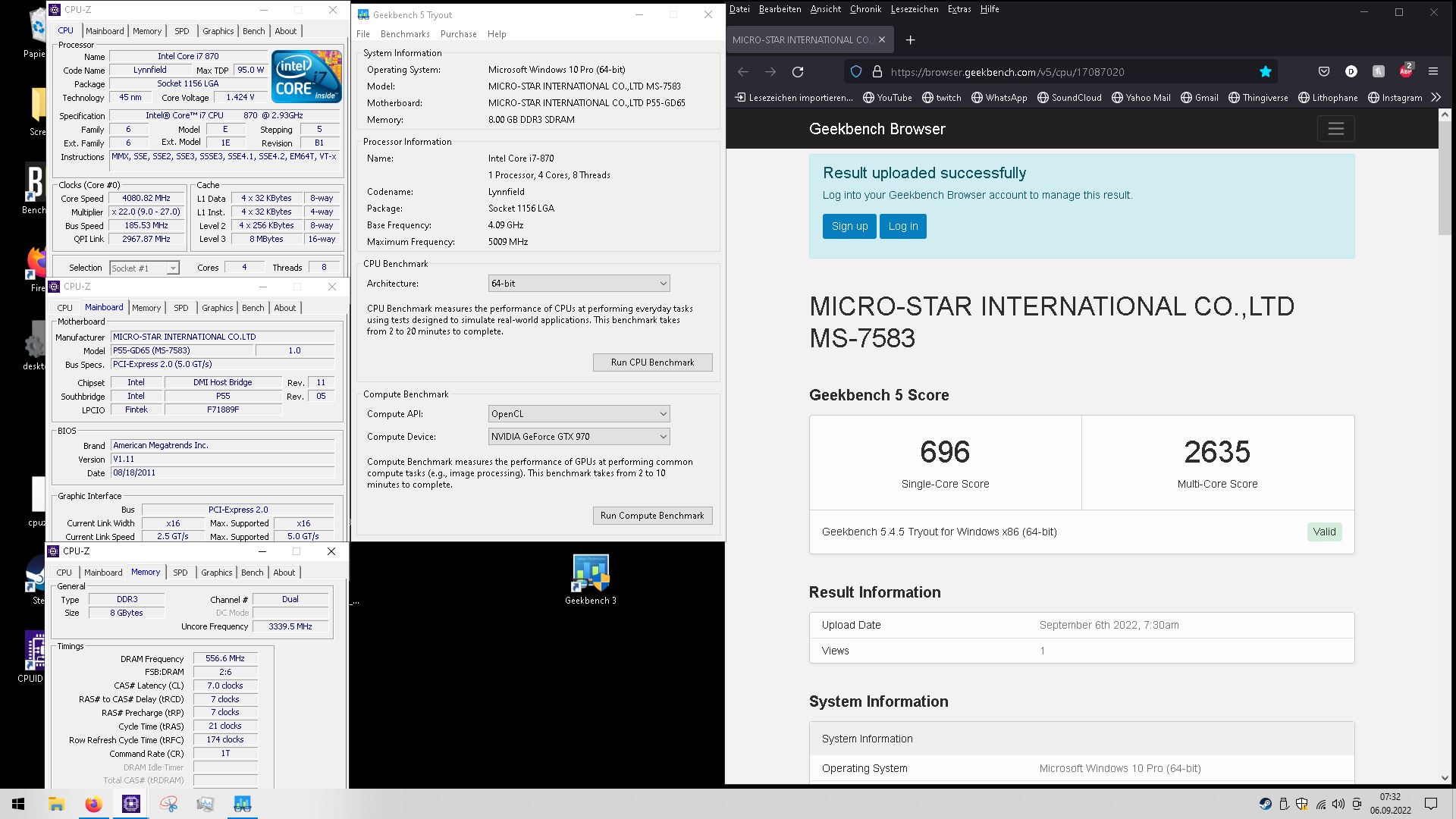Switch to Geekbench in the taskbar
This screenshot has height=819, width=1456.
click(x=243, y=804)
